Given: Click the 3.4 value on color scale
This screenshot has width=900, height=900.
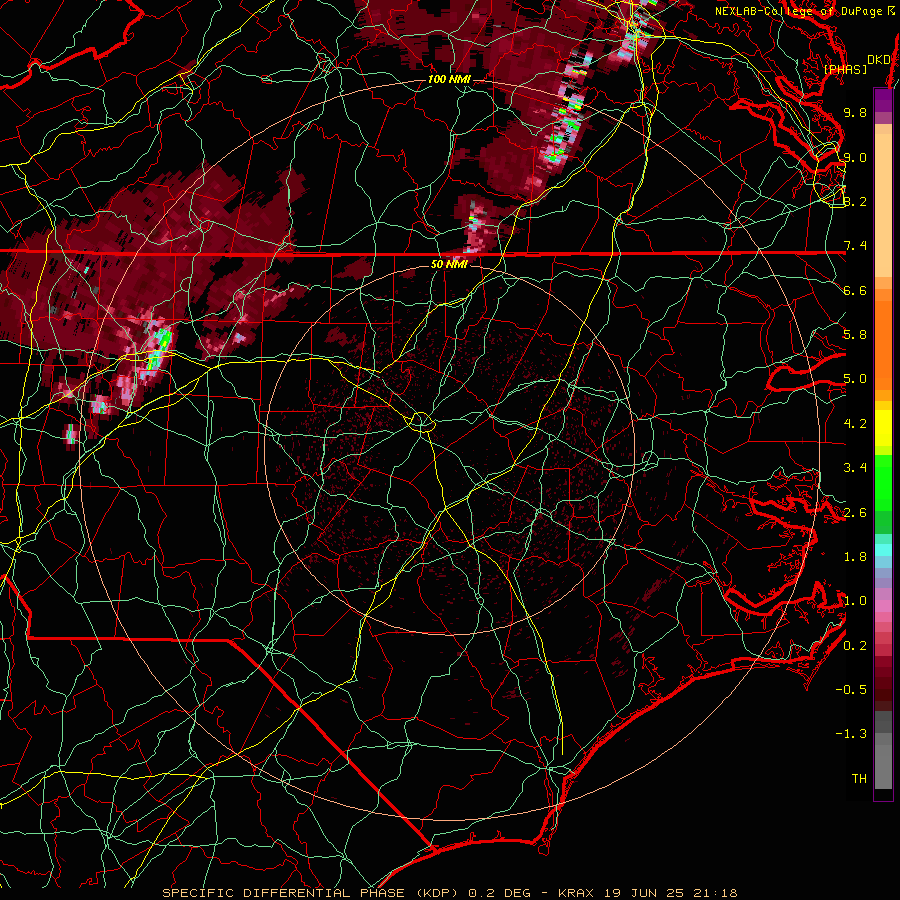Looking at the screenshot, I should click(x=855, y=468).
